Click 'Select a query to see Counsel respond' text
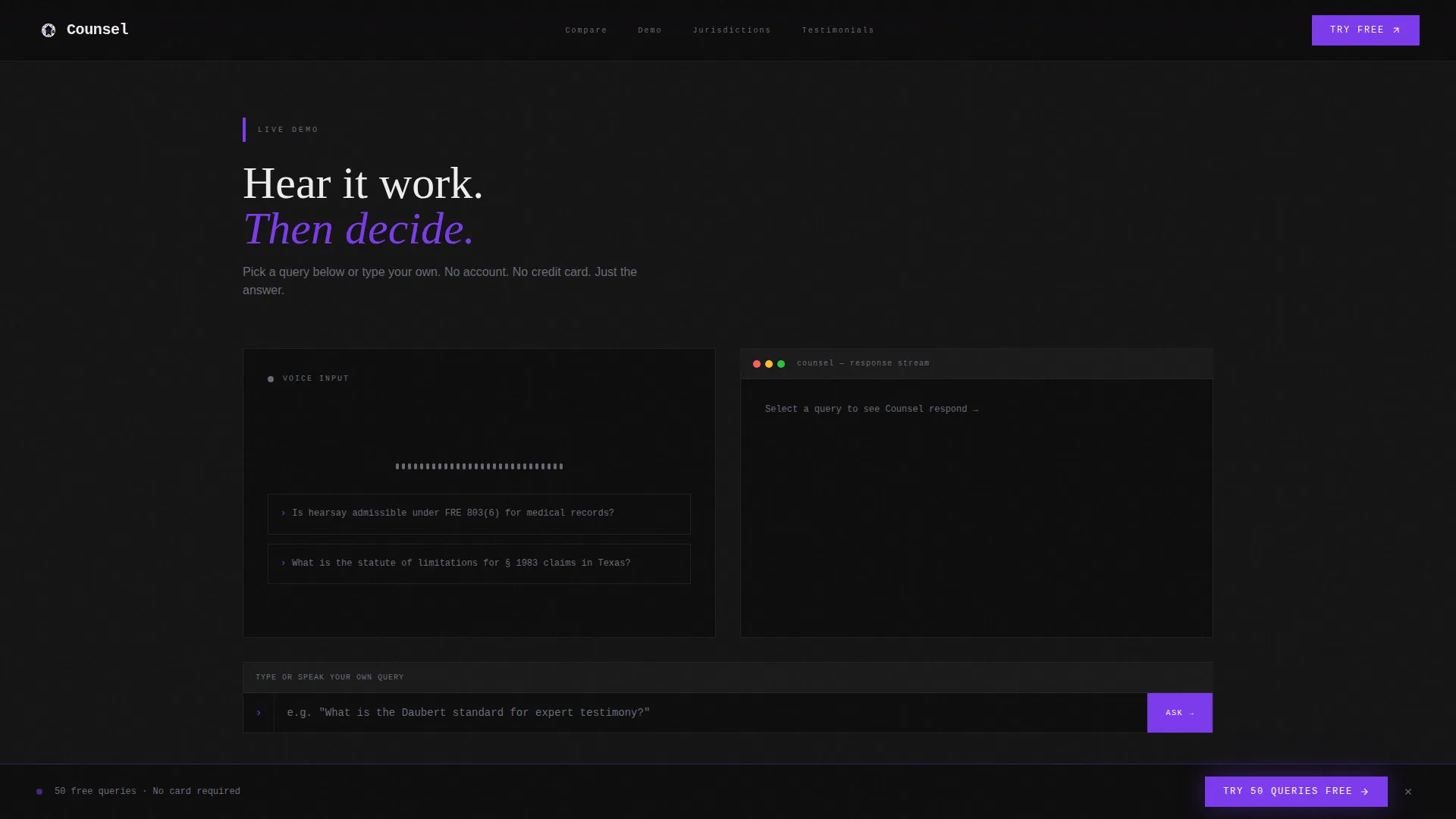This screenshot has width=1456, height=819. [871, 409]
